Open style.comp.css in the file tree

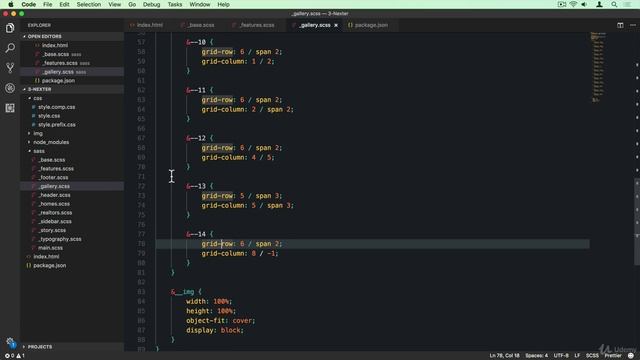click(56, 107)
